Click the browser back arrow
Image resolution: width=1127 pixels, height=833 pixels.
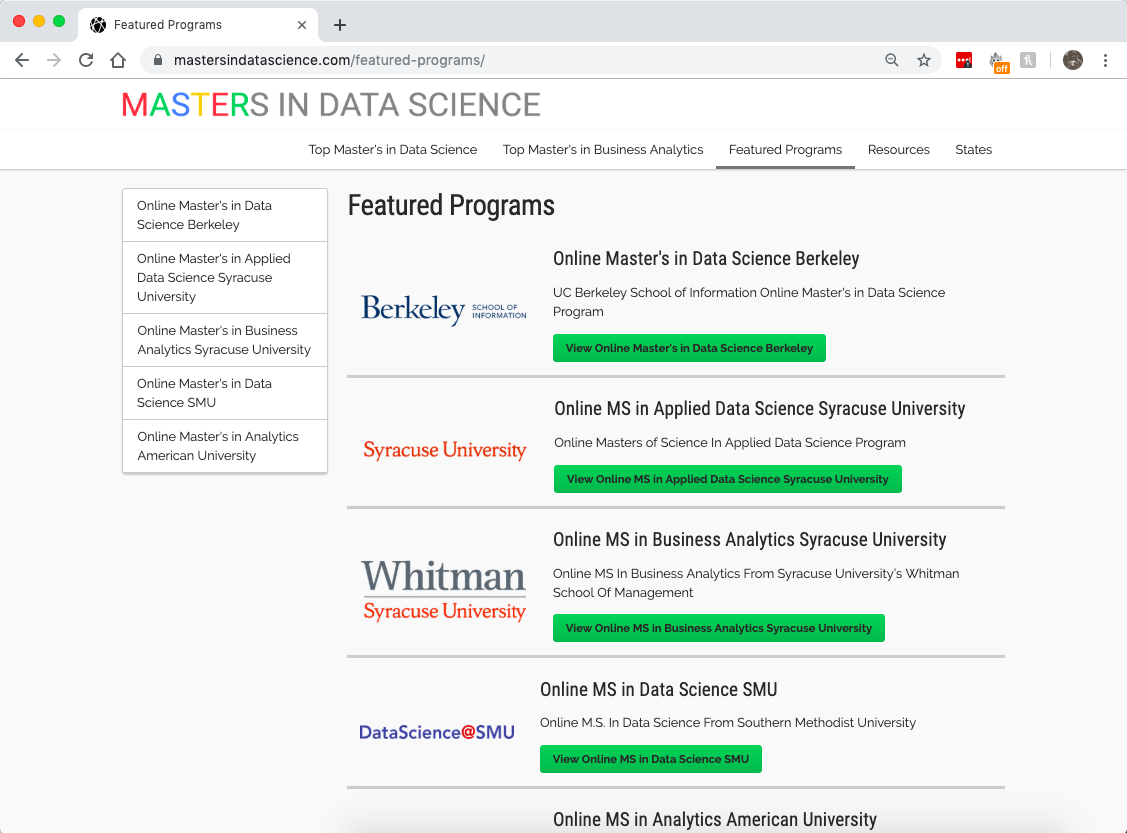click(22, 60)
